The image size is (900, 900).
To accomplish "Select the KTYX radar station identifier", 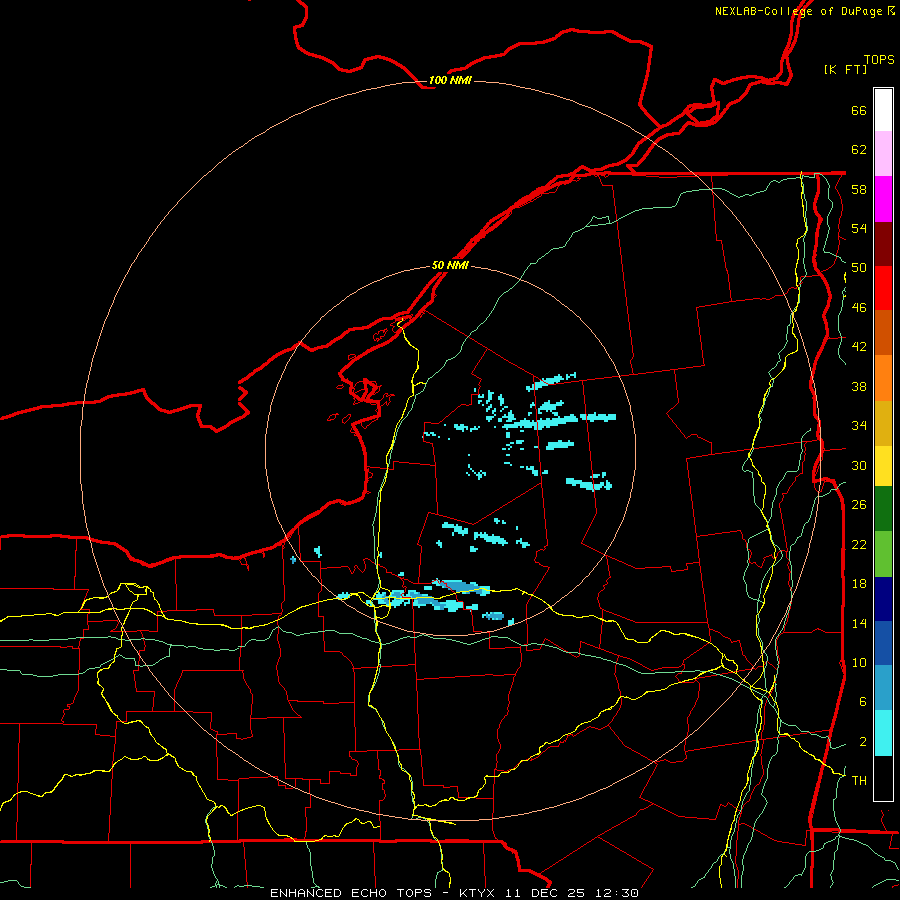I will click(479, 893).
